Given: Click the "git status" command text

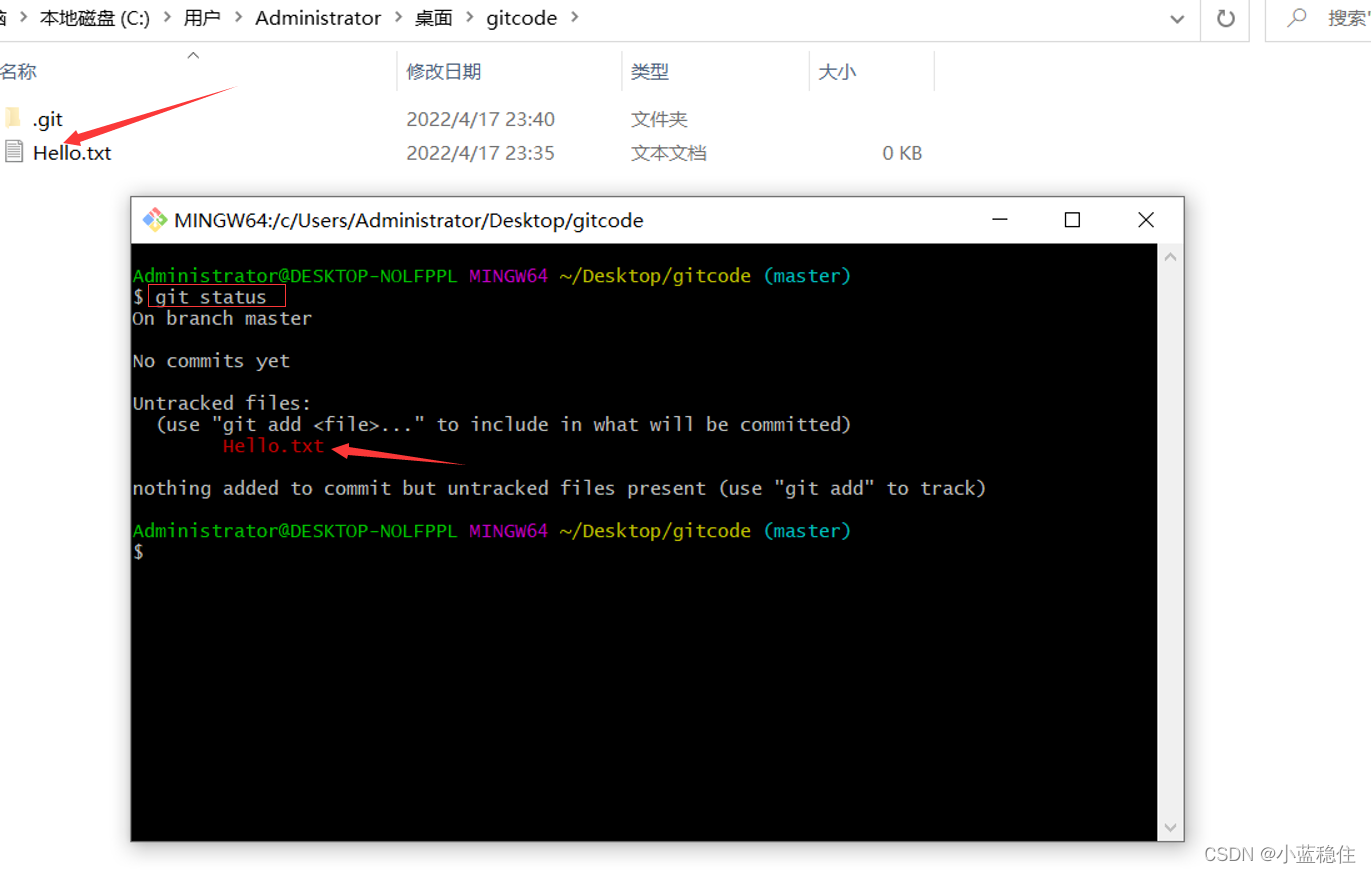Looking at the screenshot, I should 211,297.
